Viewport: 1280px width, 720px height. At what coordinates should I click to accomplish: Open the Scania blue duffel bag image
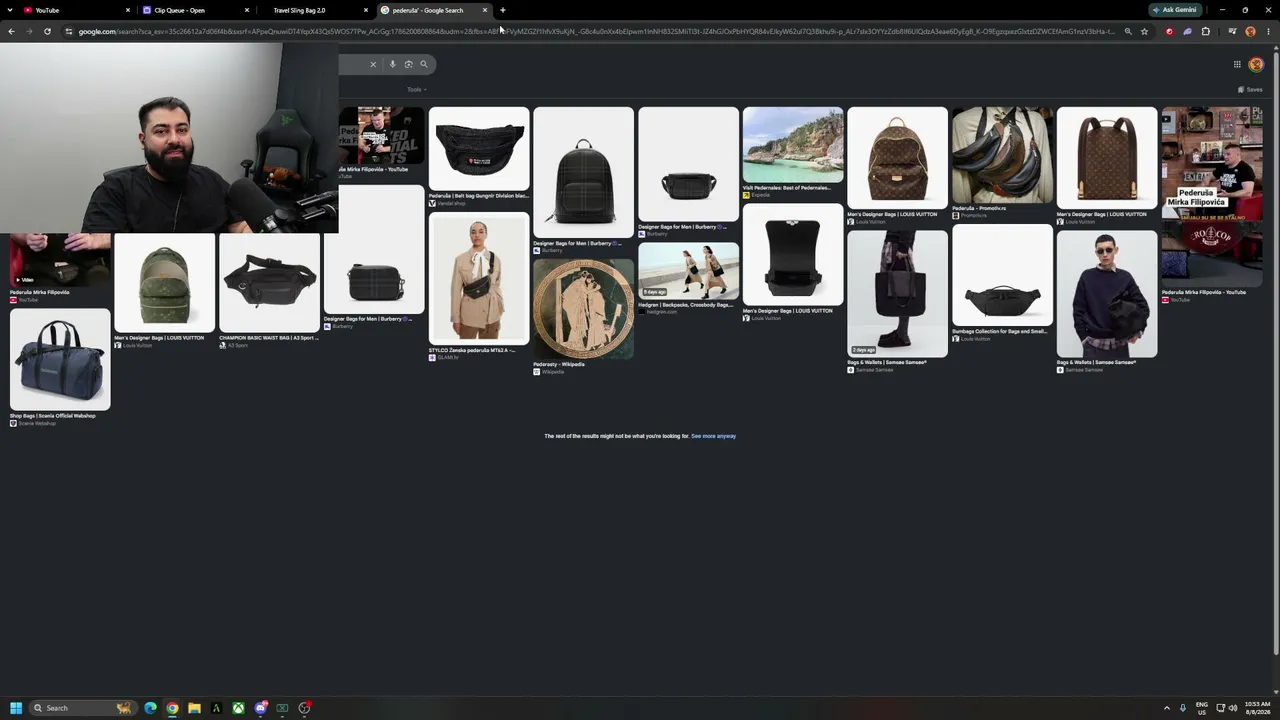[x=60, y=359]
